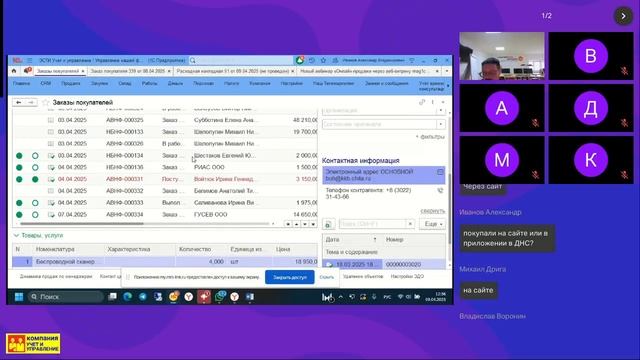Expand the фильтры link toggle
This screenshot has height=360, width=640.
pos(430,137)
